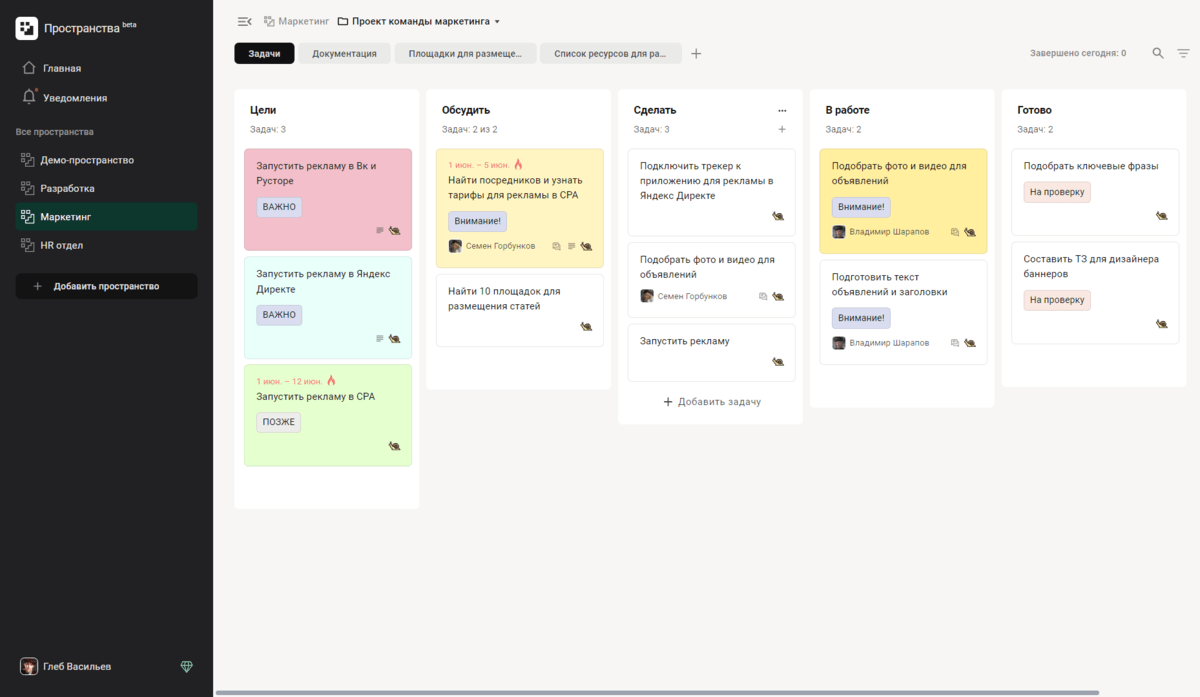
Task: Click the ВАЖНО tag on pink card
Action: tap(279, 207)
